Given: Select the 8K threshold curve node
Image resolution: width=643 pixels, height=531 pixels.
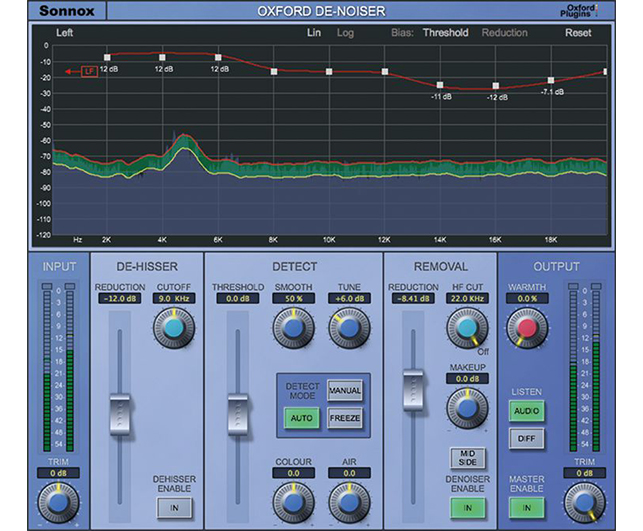Looking at the screenshot, I should (x=274, y=72).
